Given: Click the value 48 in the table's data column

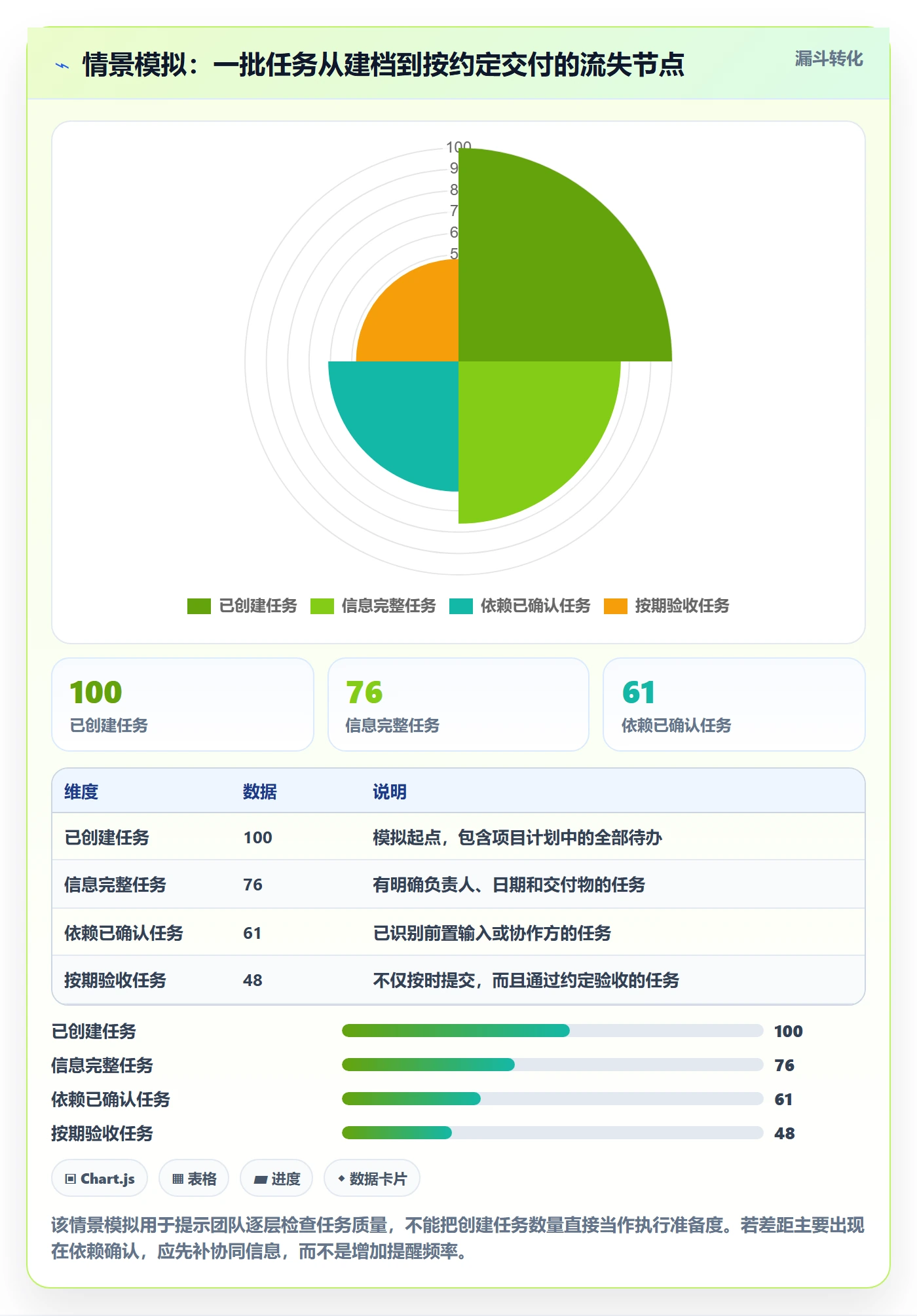Looking at the screenshot, I should tap(253, 980).
